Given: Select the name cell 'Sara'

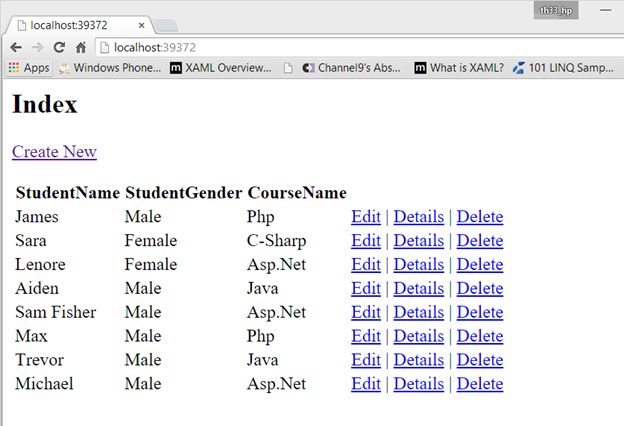Looking at the screenshot, I should [x=31, y=241].
